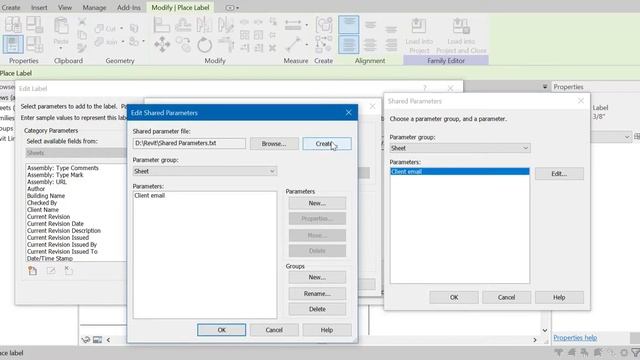
Task: Select the Aligned Dimension measure icon
Action: click(x=293, y=25)
